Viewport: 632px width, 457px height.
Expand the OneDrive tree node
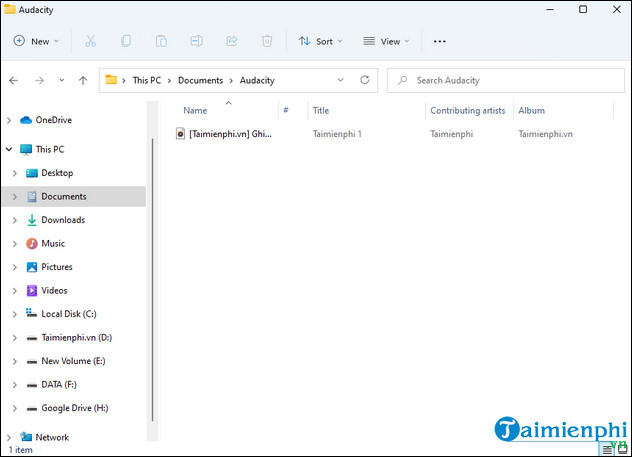pos(9,120)
